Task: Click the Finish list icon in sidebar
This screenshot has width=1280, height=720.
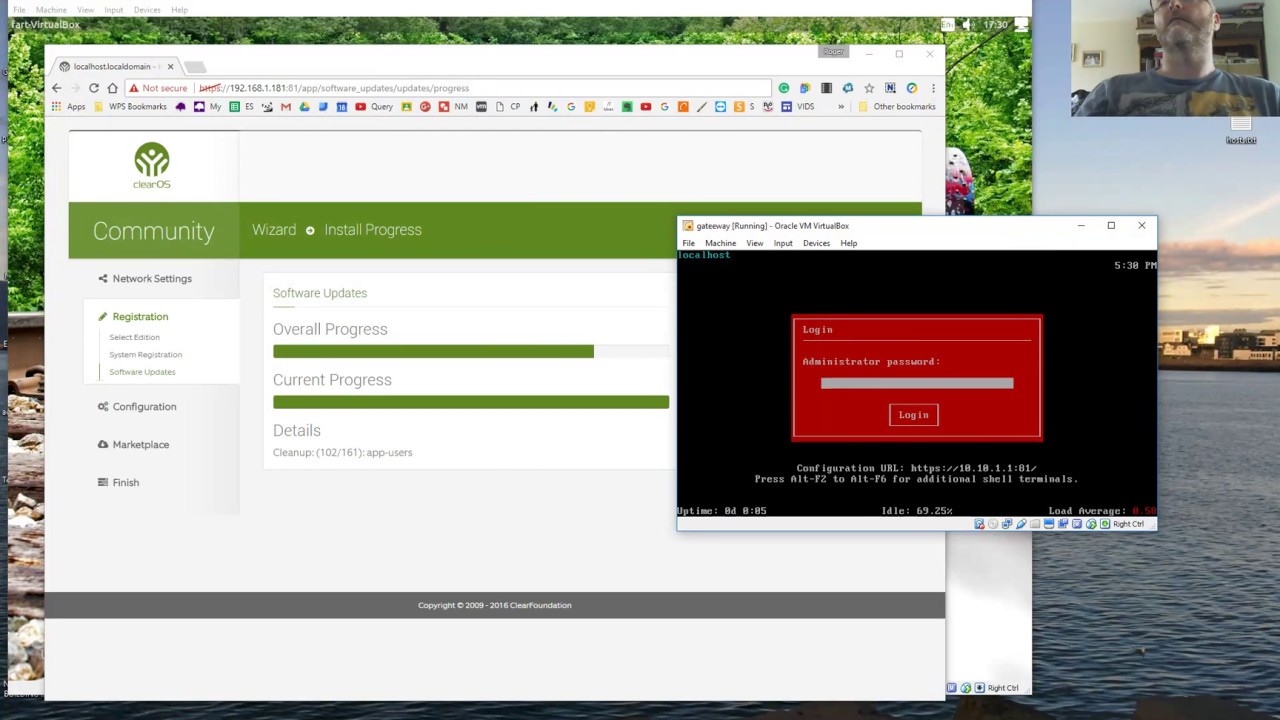Action: (103, 483)
